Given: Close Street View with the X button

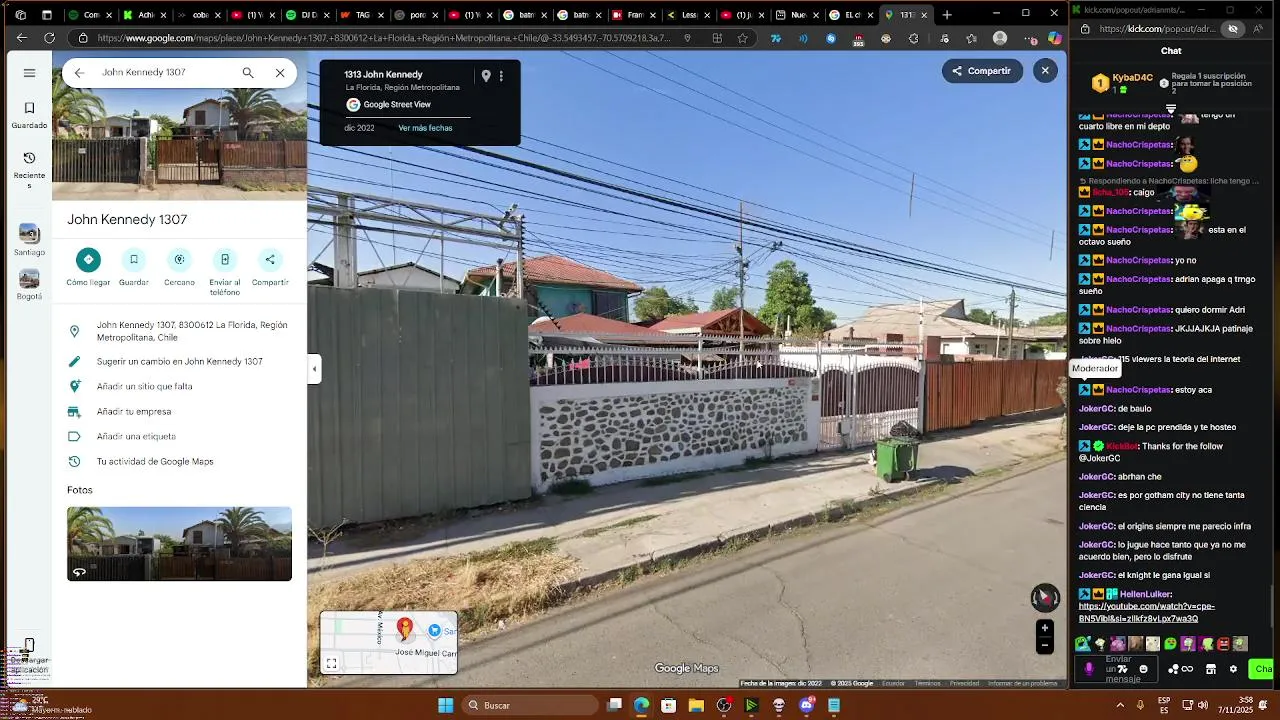Looking at the screenshot, I should pyautogui.click(x=1045, y=71).
